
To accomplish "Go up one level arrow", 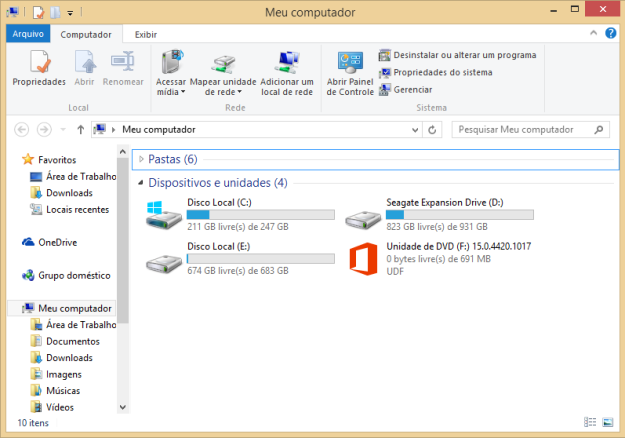I will tap(81, 130).
